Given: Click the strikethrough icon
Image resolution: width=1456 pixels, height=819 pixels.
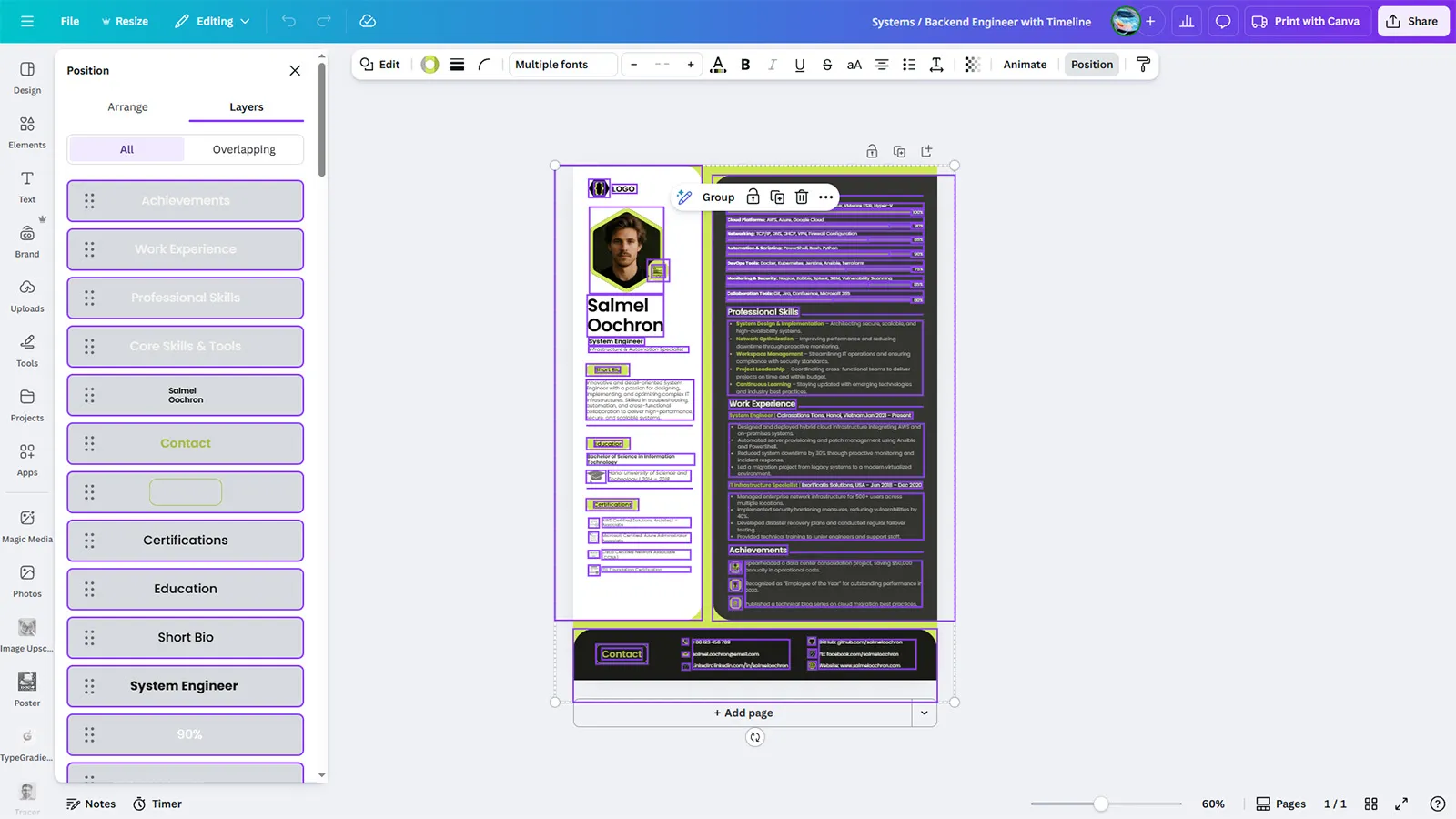Looking at the screenshot, I should pyautogui.click(x=826, y=65).
